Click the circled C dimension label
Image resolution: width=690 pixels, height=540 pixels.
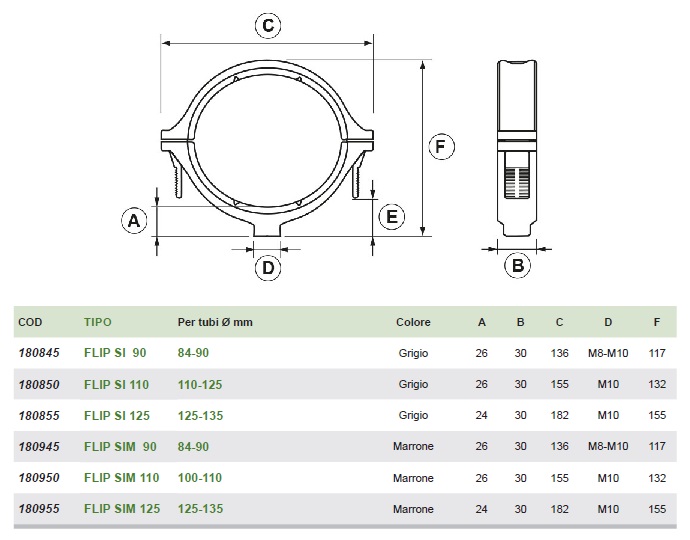[x=267, y=26]
